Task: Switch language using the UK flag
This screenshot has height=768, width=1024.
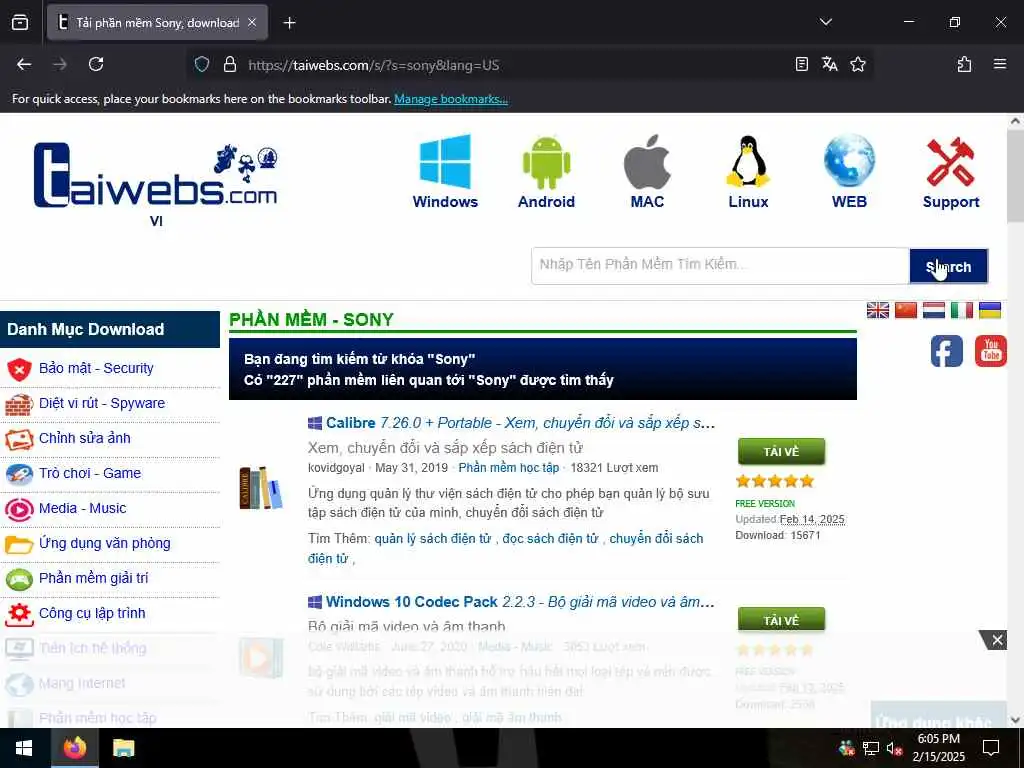Action: point(878,310)
